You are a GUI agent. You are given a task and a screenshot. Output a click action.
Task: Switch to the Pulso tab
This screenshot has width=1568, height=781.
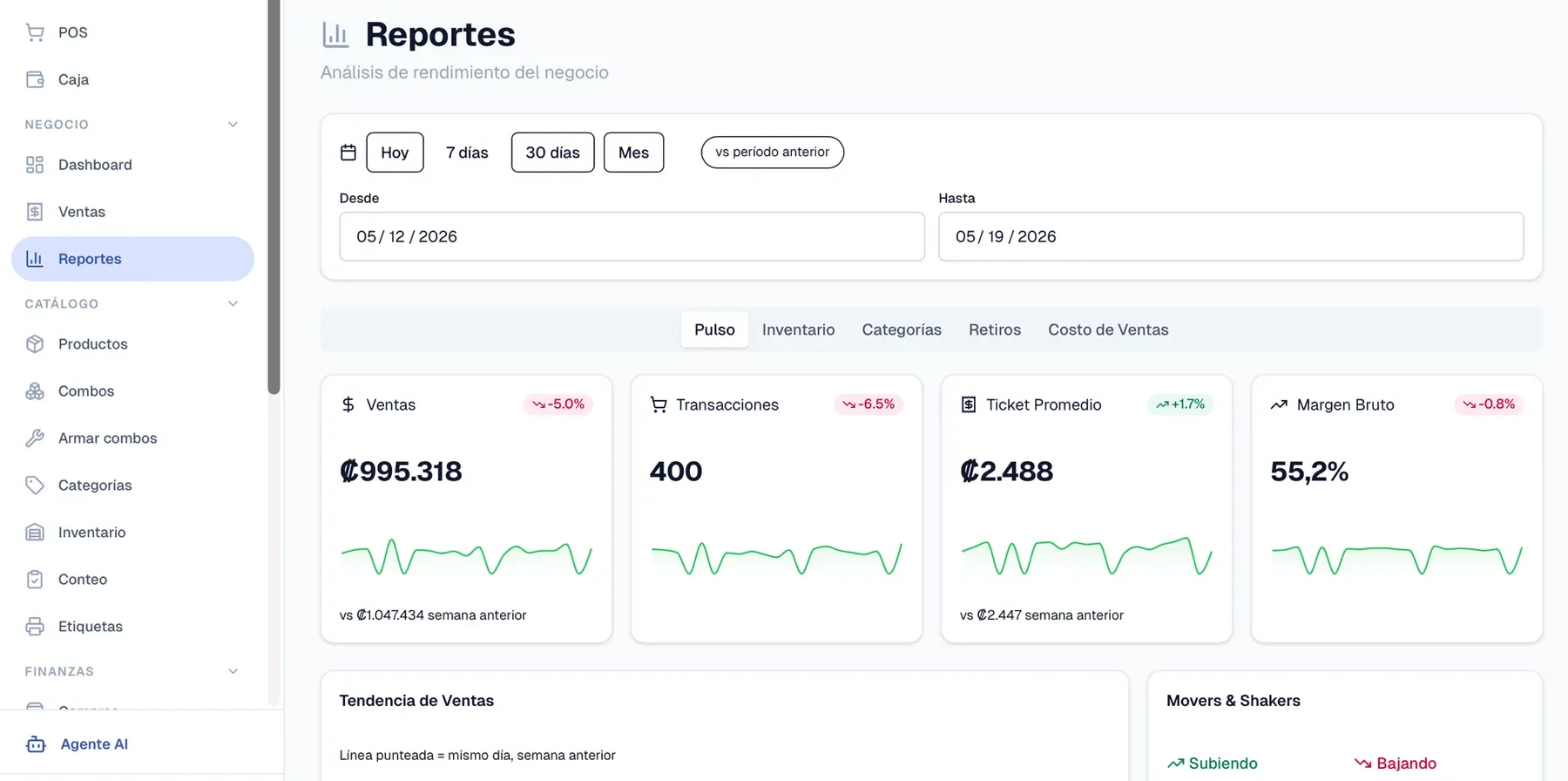coord(714,329)
